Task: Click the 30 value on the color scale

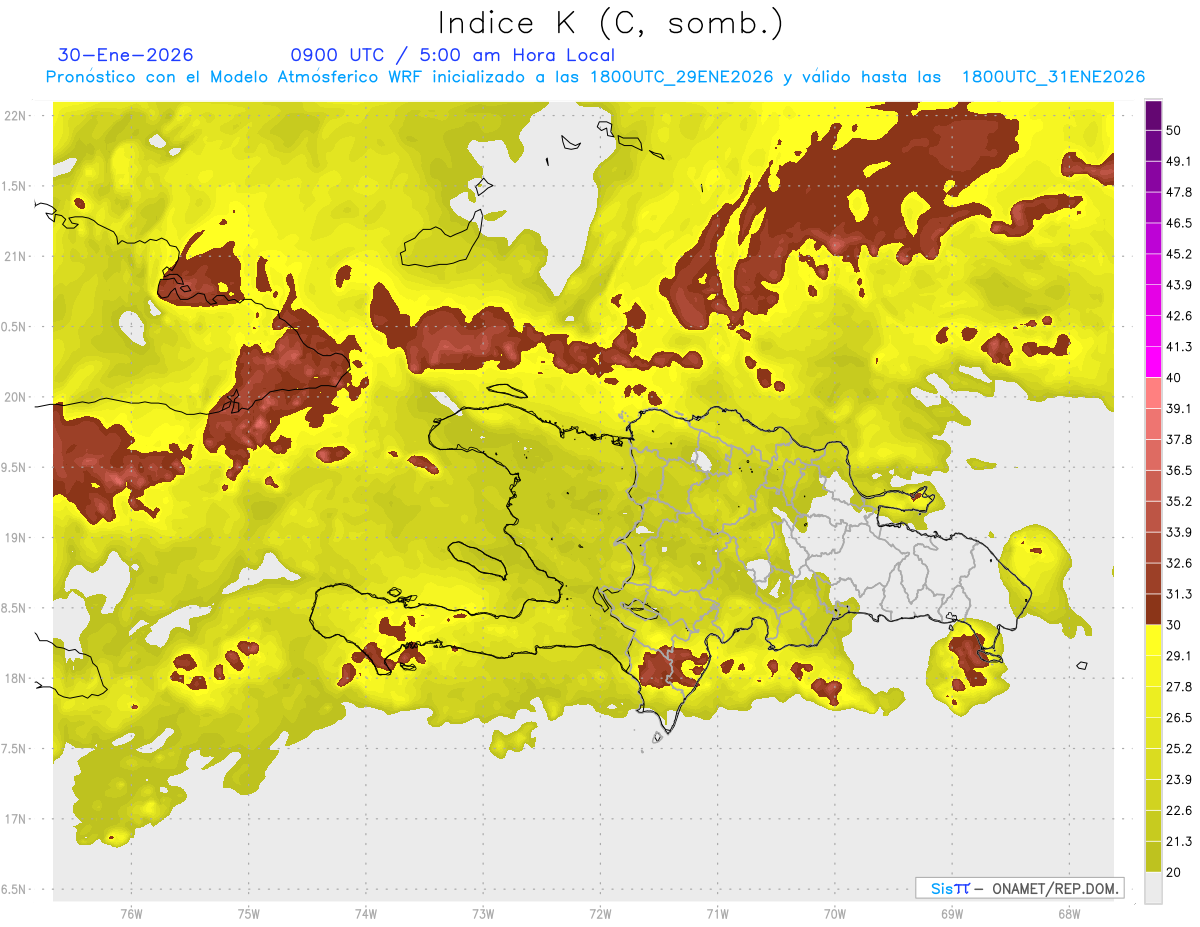Action: point(1173,625)
